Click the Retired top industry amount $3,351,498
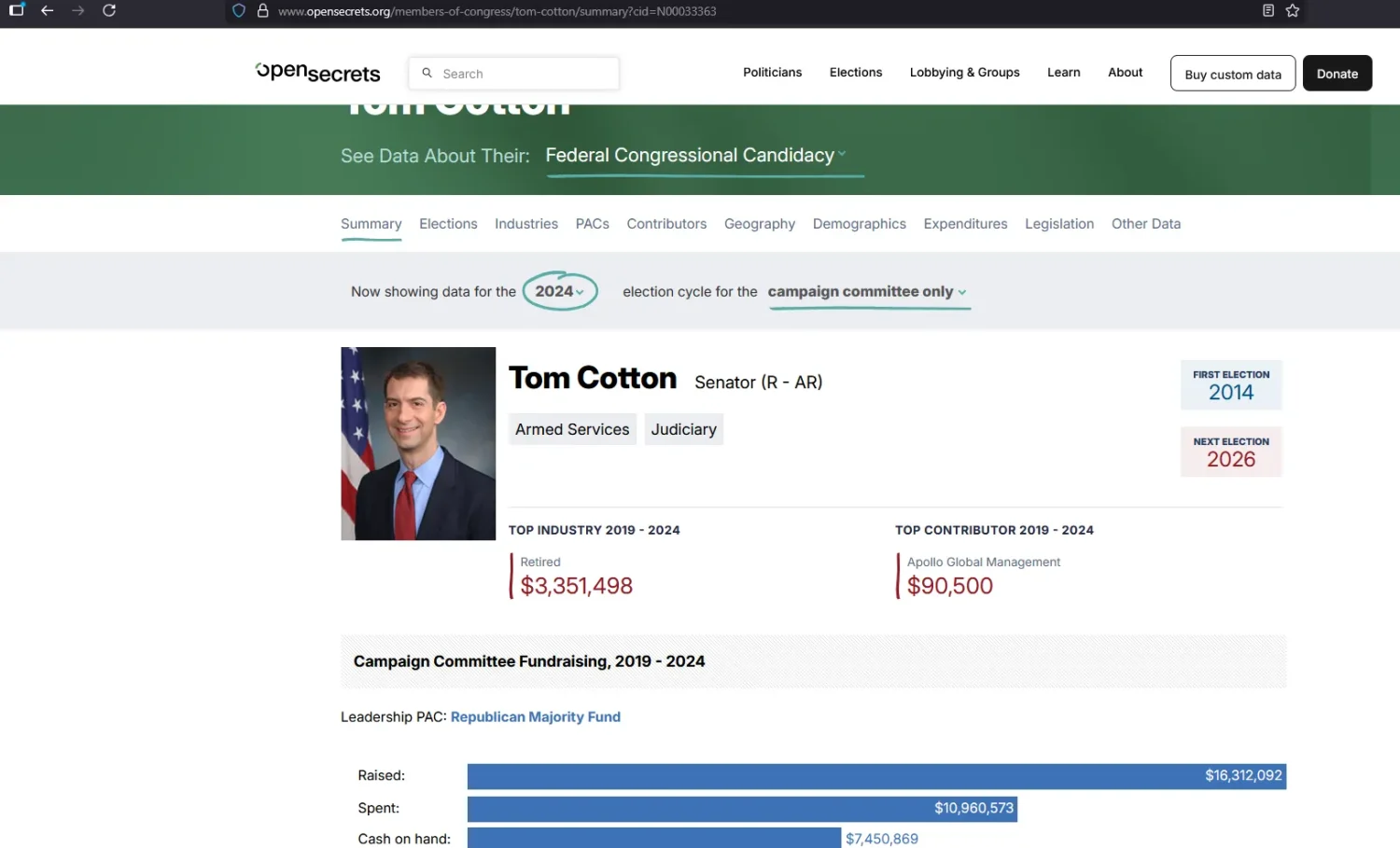 pyautogui.click(x=577, y=586)
